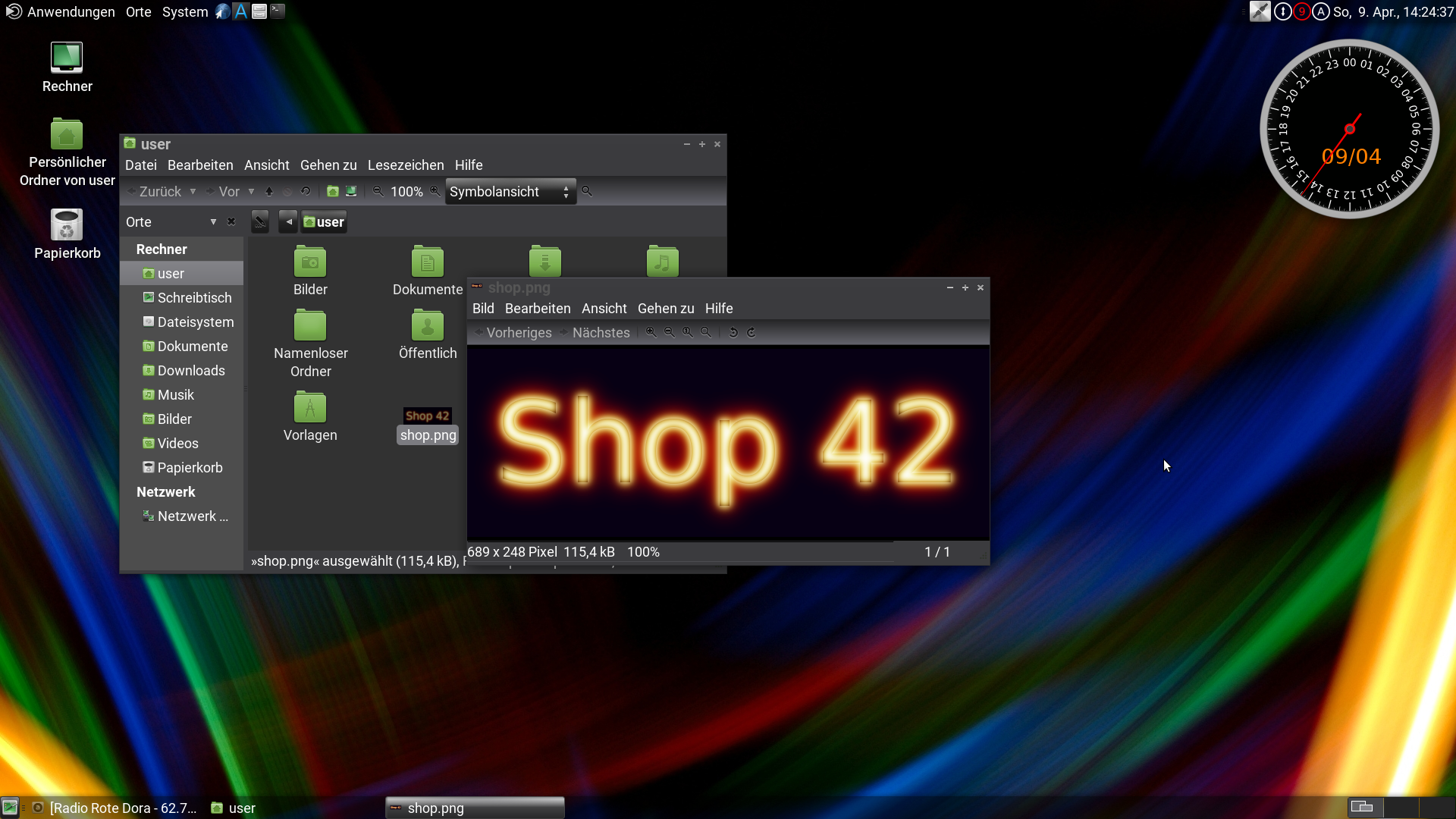Click the computer icon in the file manager toolbar
The width and height of the screenshot is (1456, 819).
[351, 192]
